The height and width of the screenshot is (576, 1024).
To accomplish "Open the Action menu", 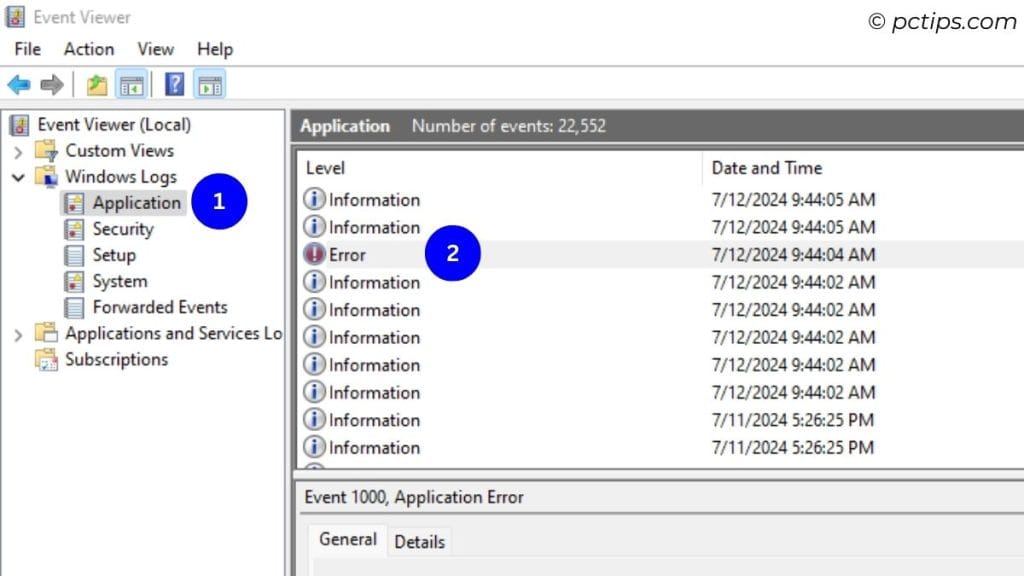I will click(x=88, y=48).
